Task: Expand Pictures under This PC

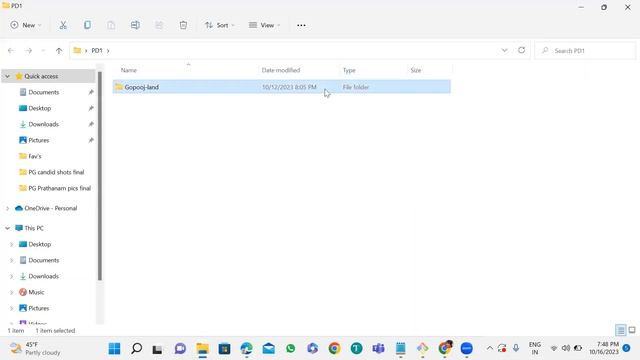Action: click(x=11, y=308)
